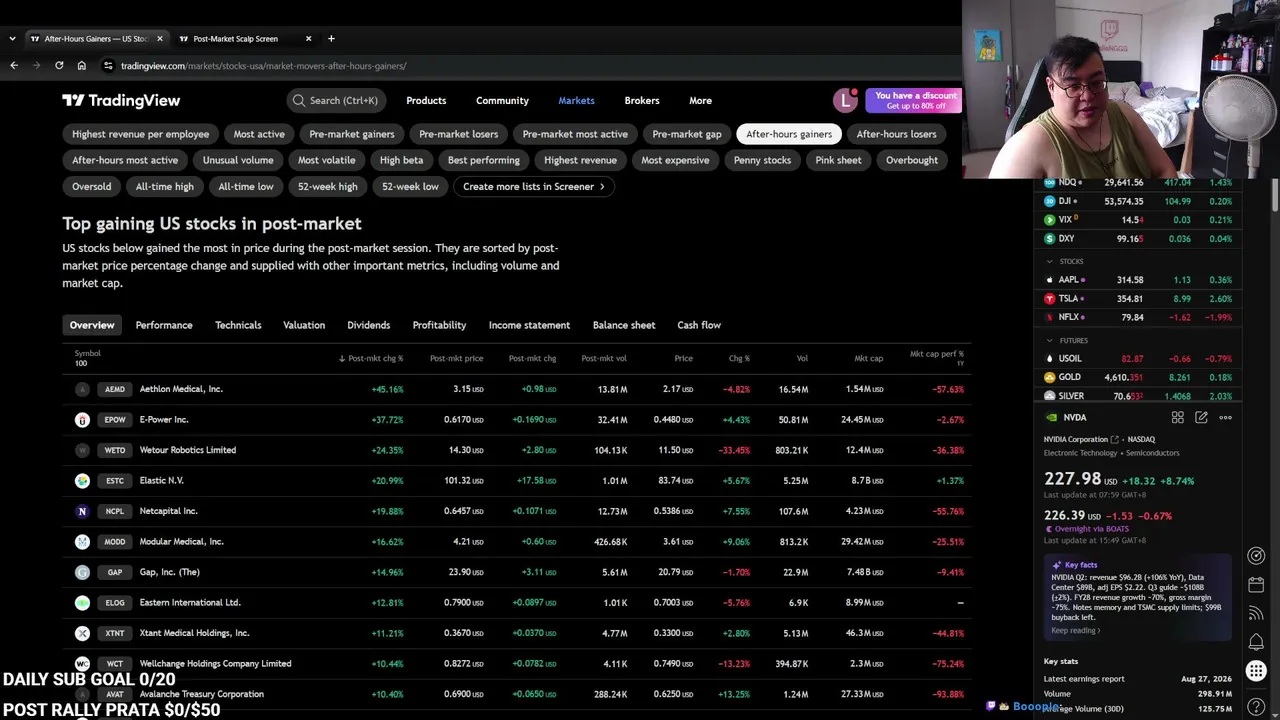1280x720 pixels.
Task: Click the browser address bar URL
Action: 263,66
